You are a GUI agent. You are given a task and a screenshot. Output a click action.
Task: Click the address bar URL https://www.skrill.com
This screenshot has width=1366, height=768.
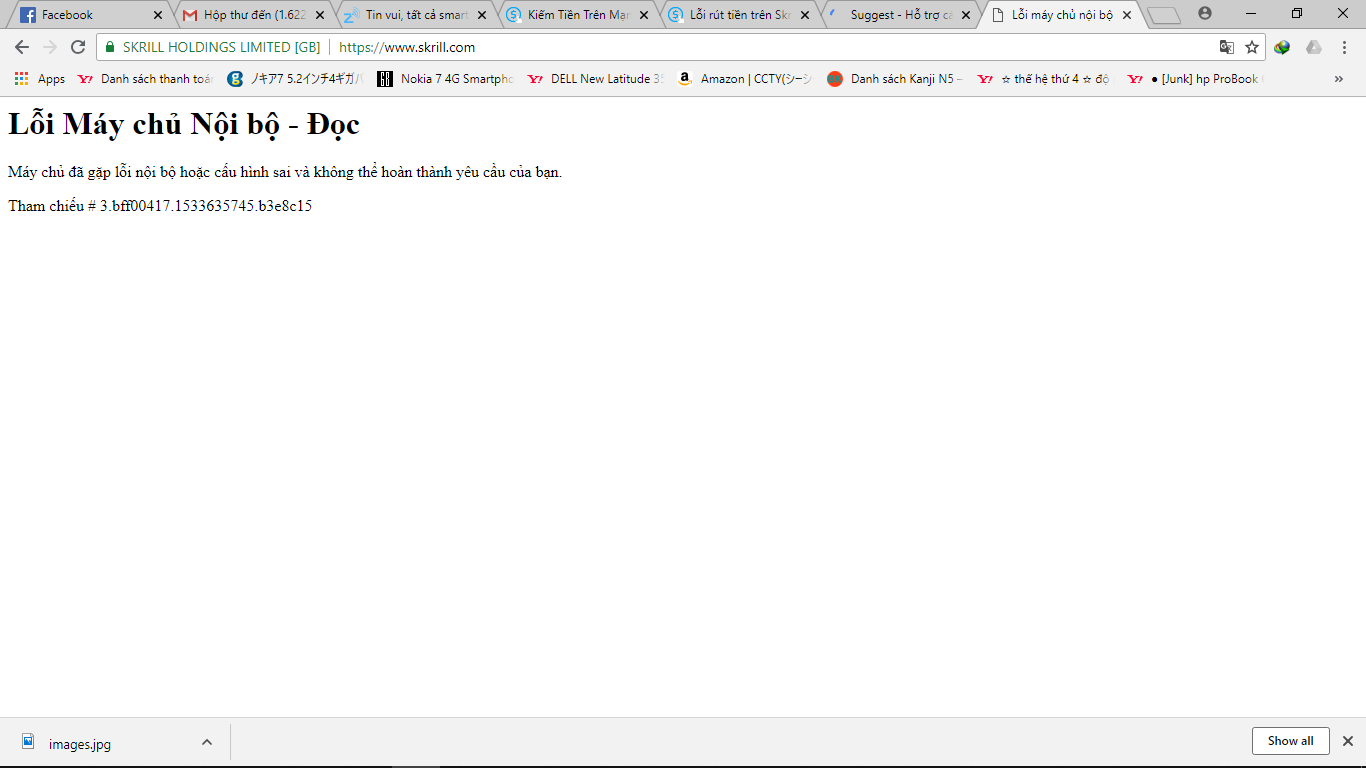coord(407,47)
